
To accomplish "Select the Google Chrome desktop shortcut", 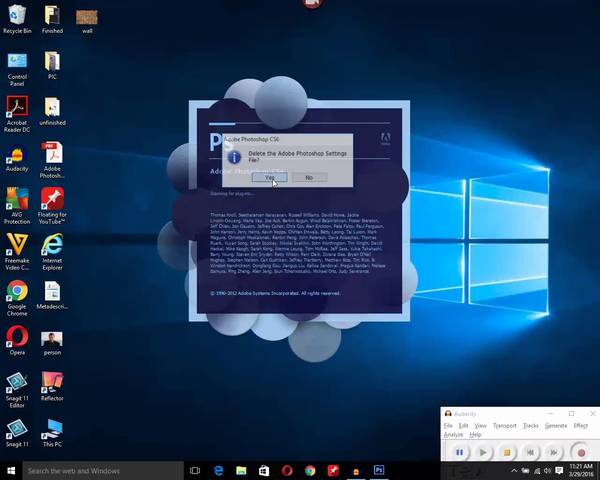I will (17, 298).
